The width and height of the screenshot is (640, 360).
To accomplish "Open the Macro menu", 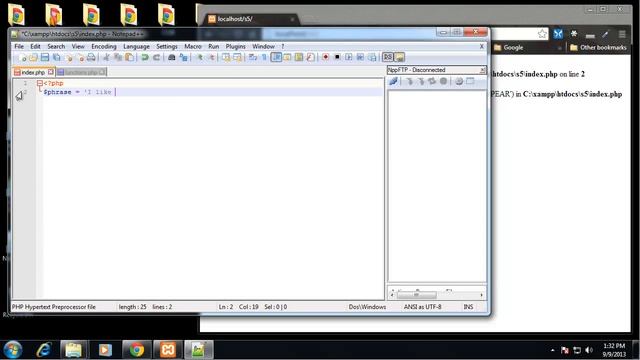I will point(193,47).
